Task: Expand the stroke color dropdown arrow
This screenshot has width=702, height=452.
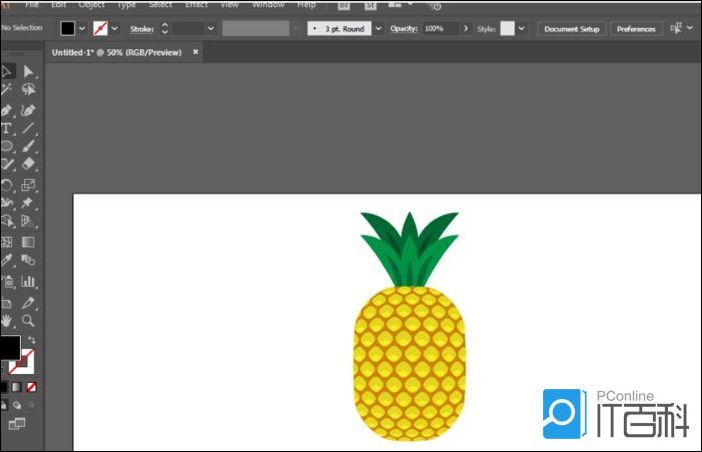Action: click(x=115, y=29)
